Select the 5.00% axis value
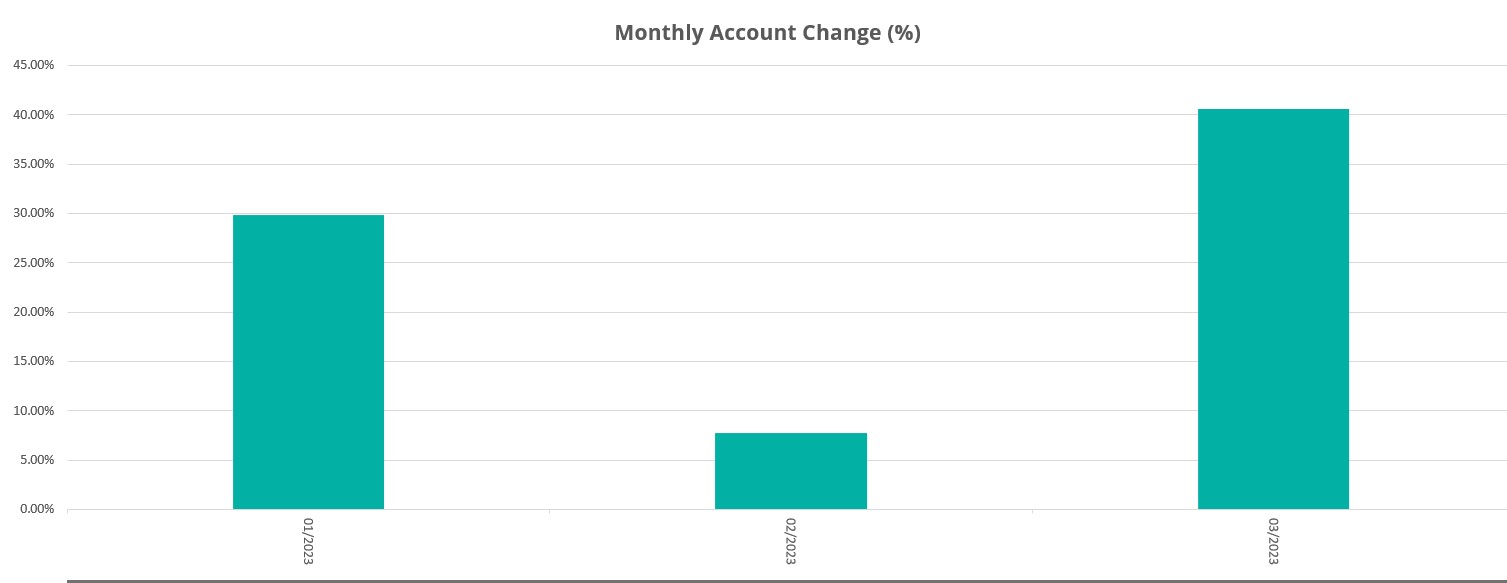This screenshot has height=583, width=1507. click(37, 460)
